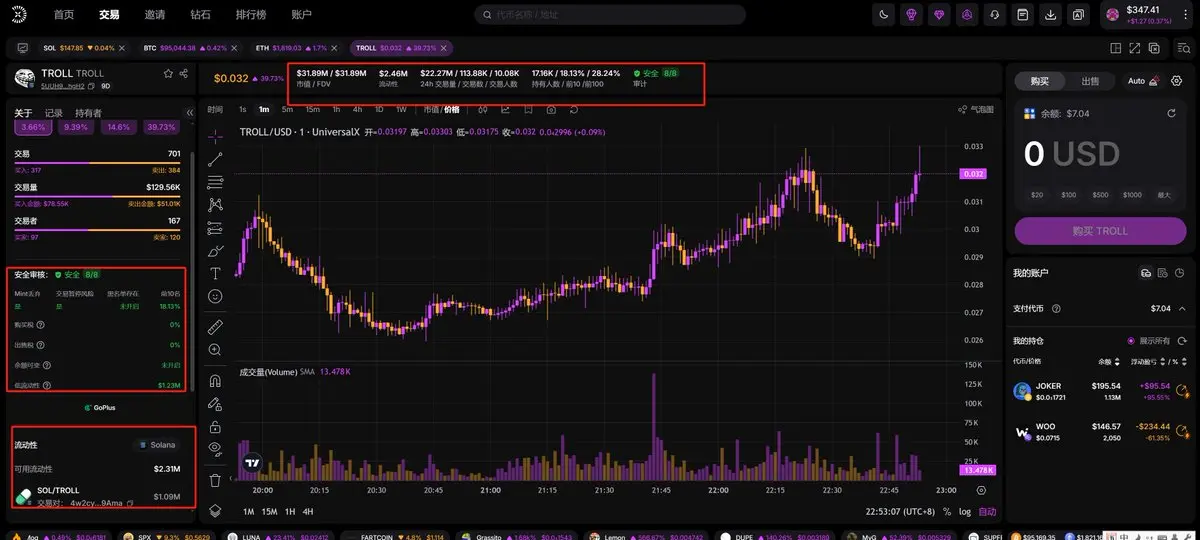Viewport: 1200px width, 540px height.
Task: Toggle Auto trading mode
Action: click(x=1144, y=81)
